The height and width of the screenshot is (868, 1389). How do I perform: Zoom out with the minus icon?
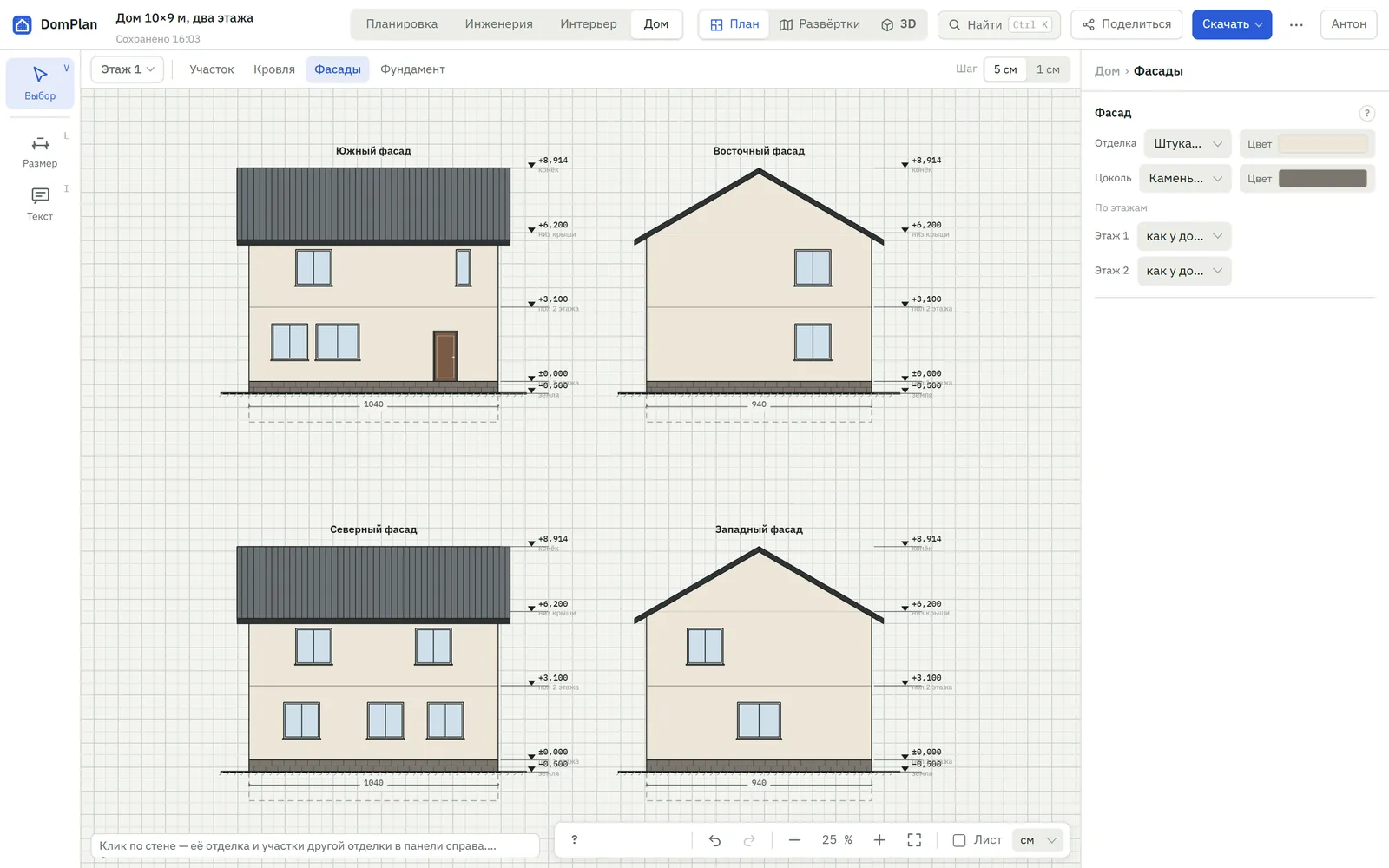click(x=794, y=840)
